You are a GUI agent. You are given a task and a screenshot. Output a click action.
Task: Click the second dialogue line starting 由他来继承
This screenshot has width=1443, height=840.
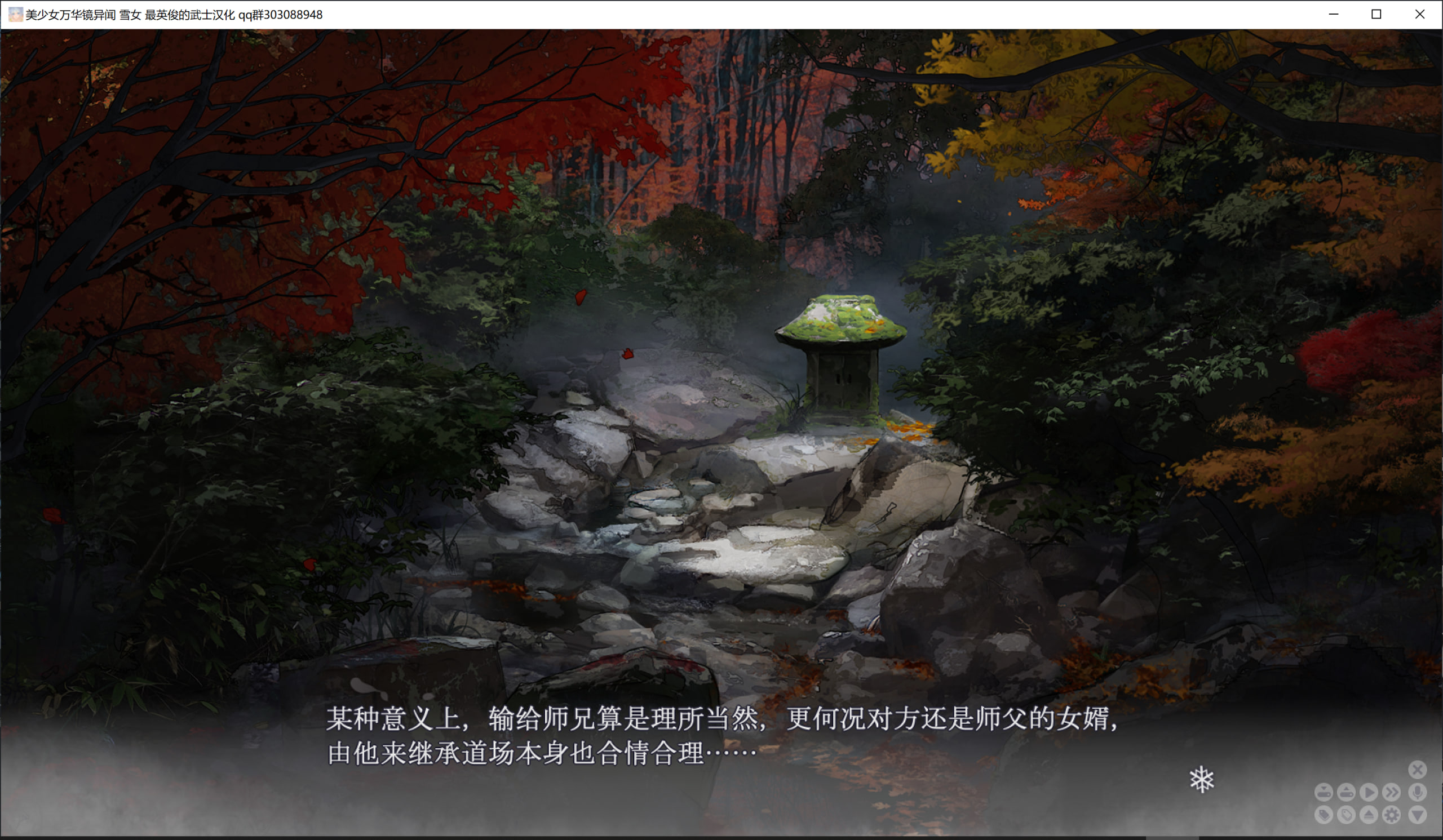tap(541, 754)
